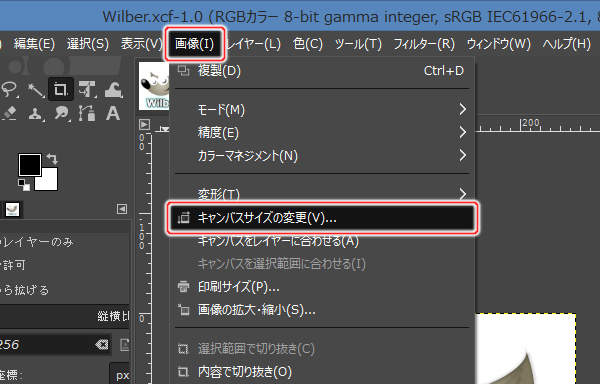Select the Eraser tool
Image resolution: width=600 pixels, height=384 pixels.
pos(9,113)
